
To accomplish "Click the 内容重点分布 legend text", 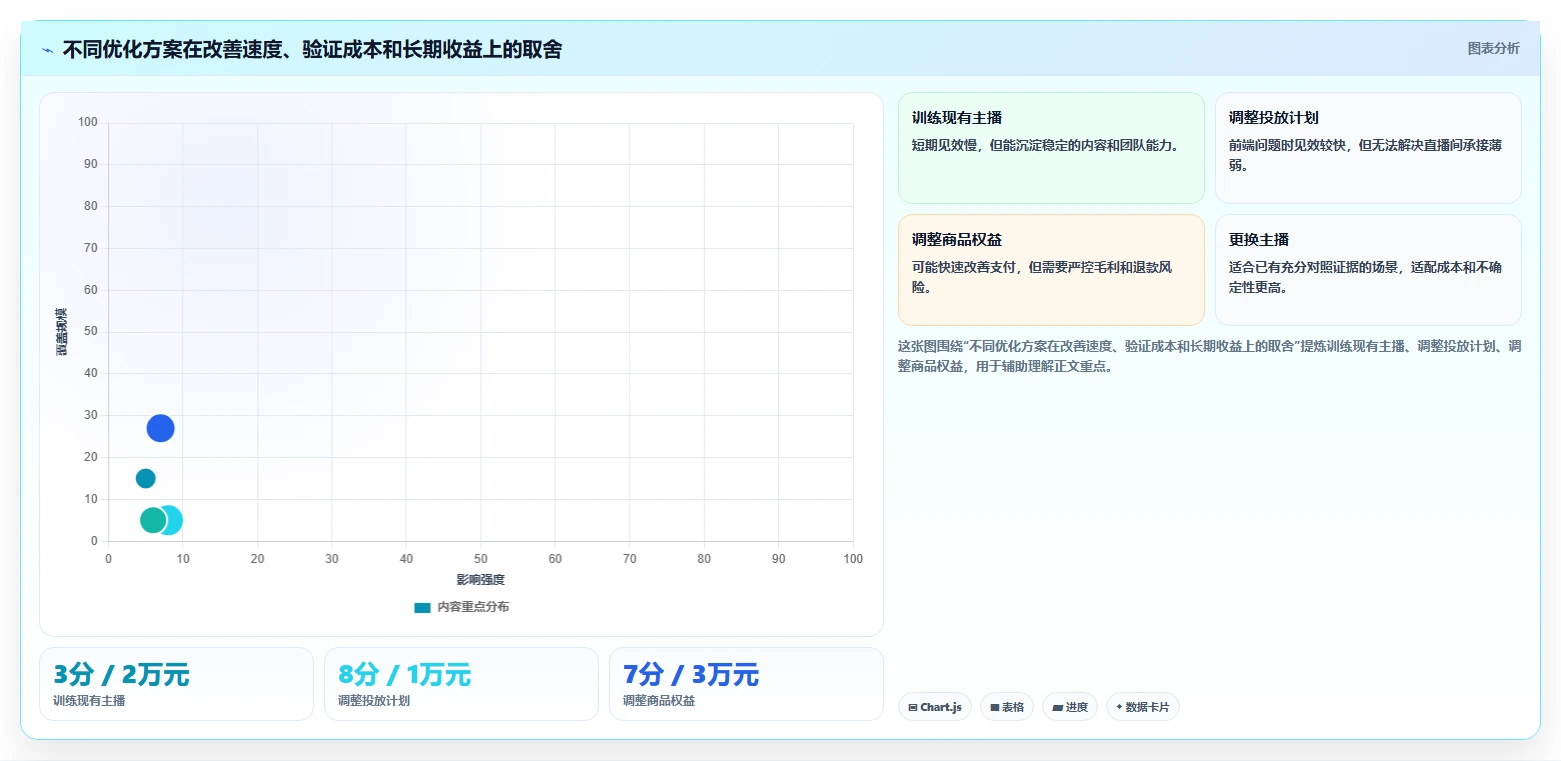I will point(473,607).
